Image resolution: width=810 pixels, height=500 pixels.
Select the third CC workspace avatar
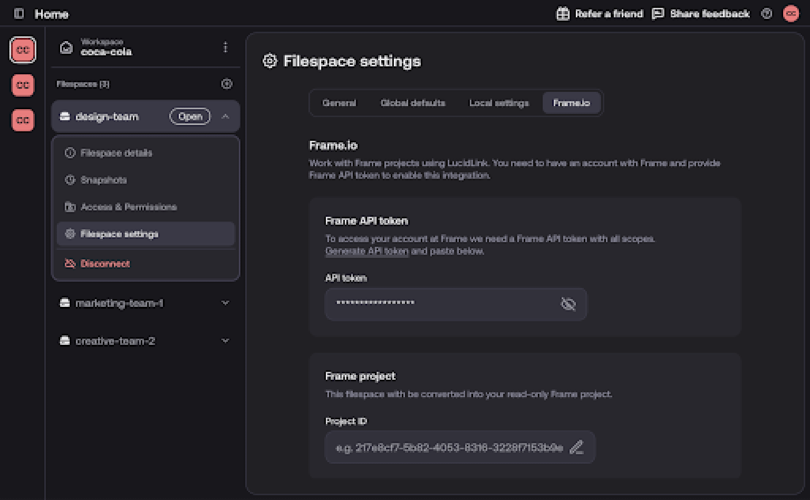[x=23, y=120]
